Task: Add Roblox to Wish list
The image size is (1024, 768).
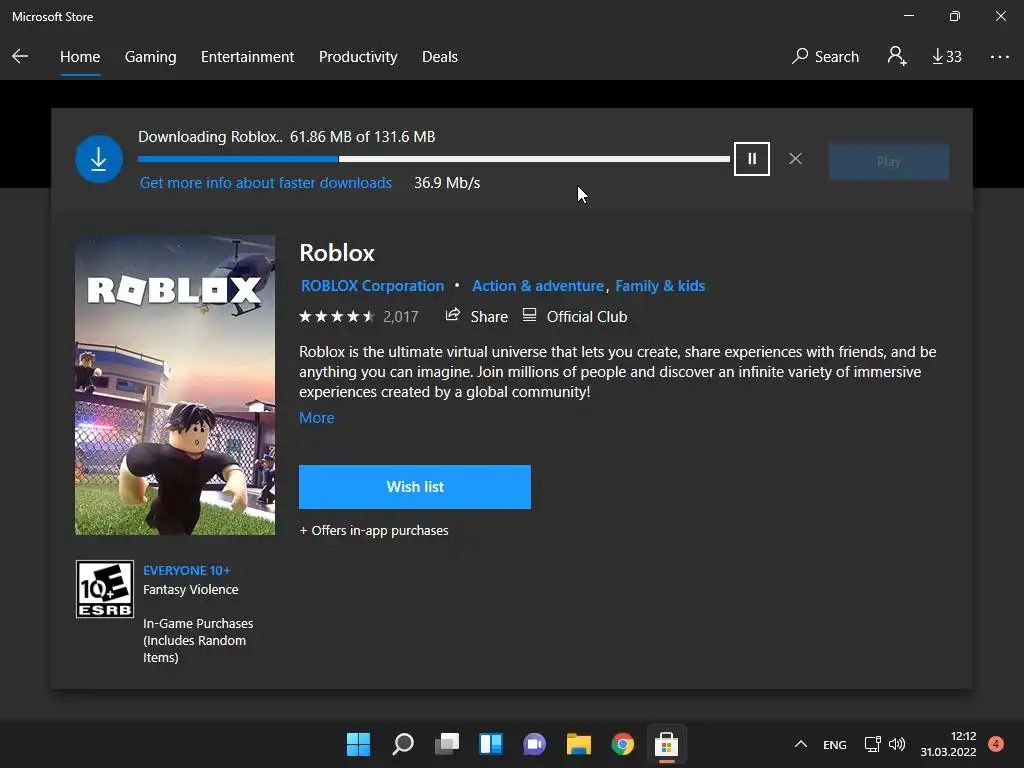Action: pos(415,487)
